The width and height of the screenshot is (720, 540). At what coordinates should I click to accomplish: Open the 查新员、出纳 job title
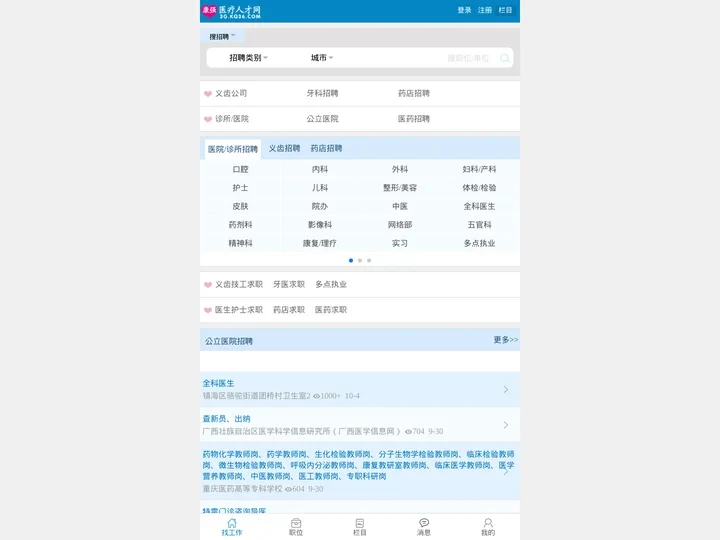click(x=226, y=419)
